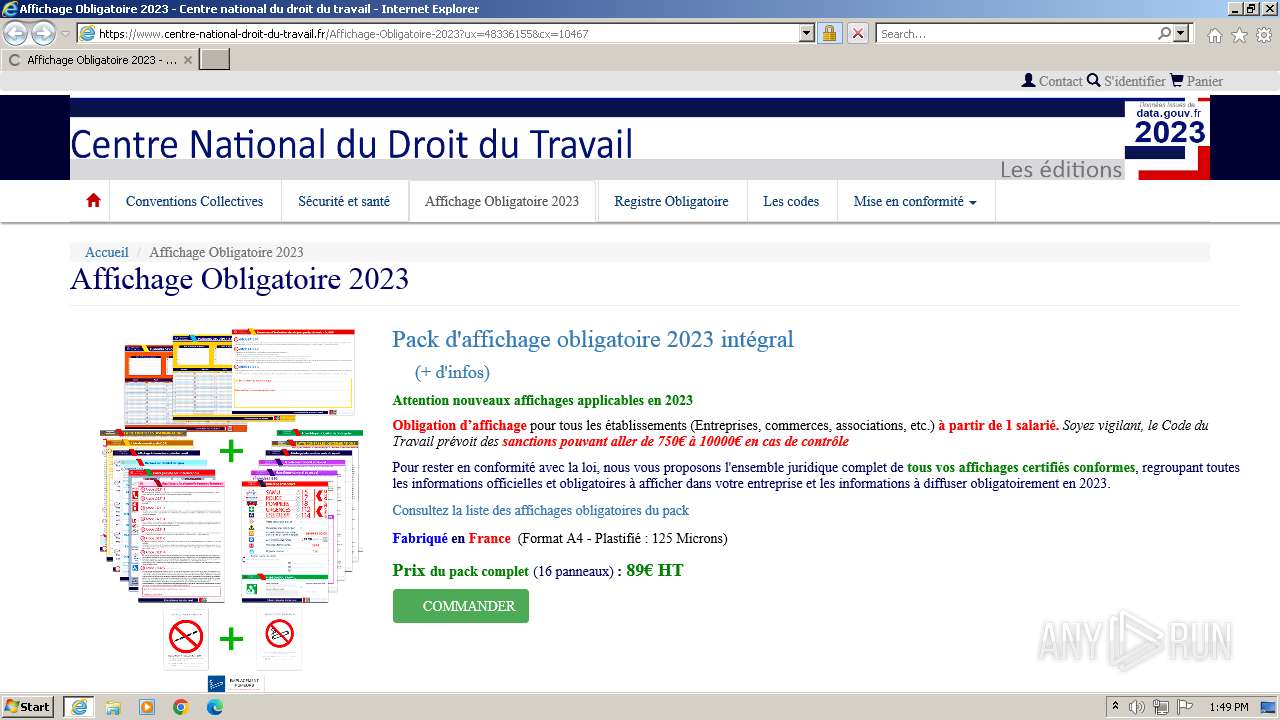Show hidden tray icons arrow
The height and width of the screenshot is (720, 1280).
click(x=1117, y=707)
